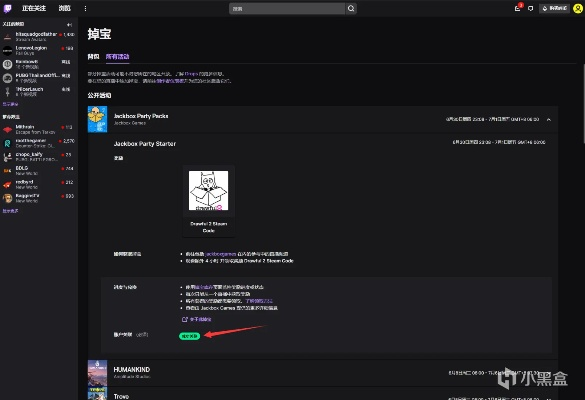Image resolution: width=585 pixels, height=400 pixels.
Task: Open notifications inbox with red badge
Action: click(x=518, y=8)
